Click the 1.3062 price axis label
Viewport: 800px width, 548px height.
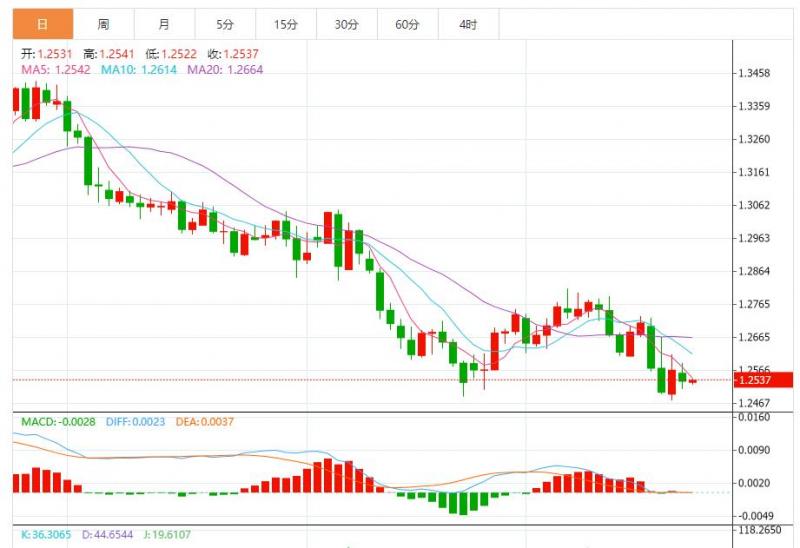tap(754, 205)
